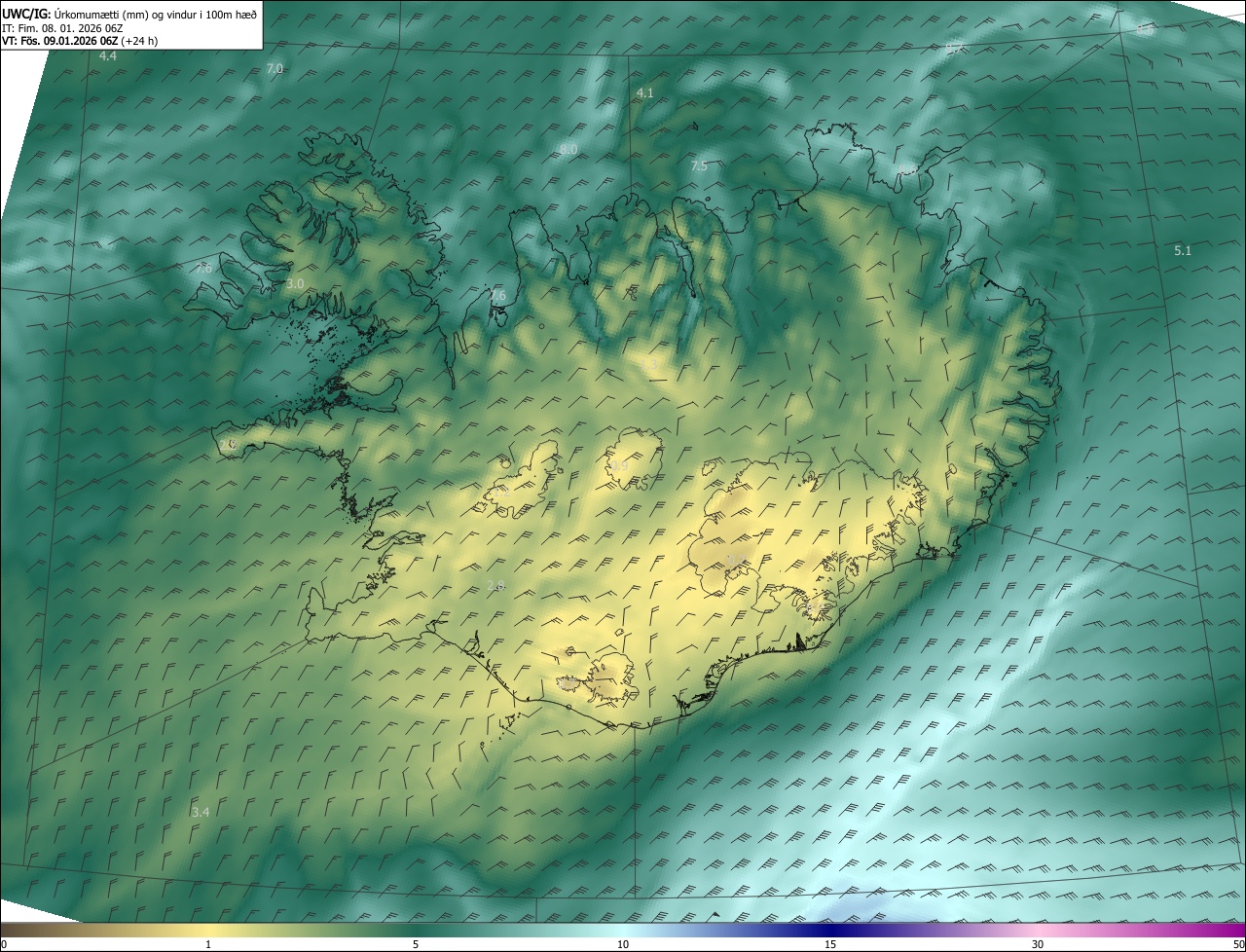Image resolution: width=1246 pixels, height=952 pixels.
Task: Click the colorbar tick label 15
Action: tap(830, 945)
